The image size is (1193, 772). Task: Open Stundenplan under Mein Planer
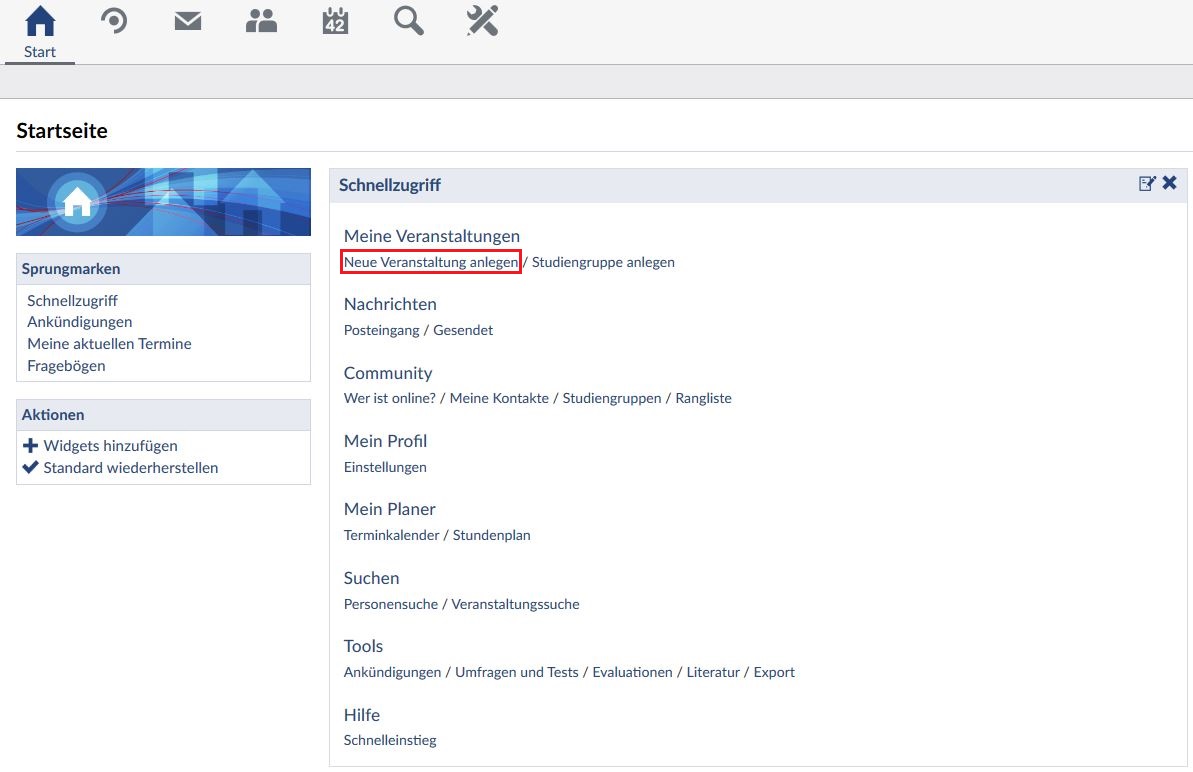[491, 535]
